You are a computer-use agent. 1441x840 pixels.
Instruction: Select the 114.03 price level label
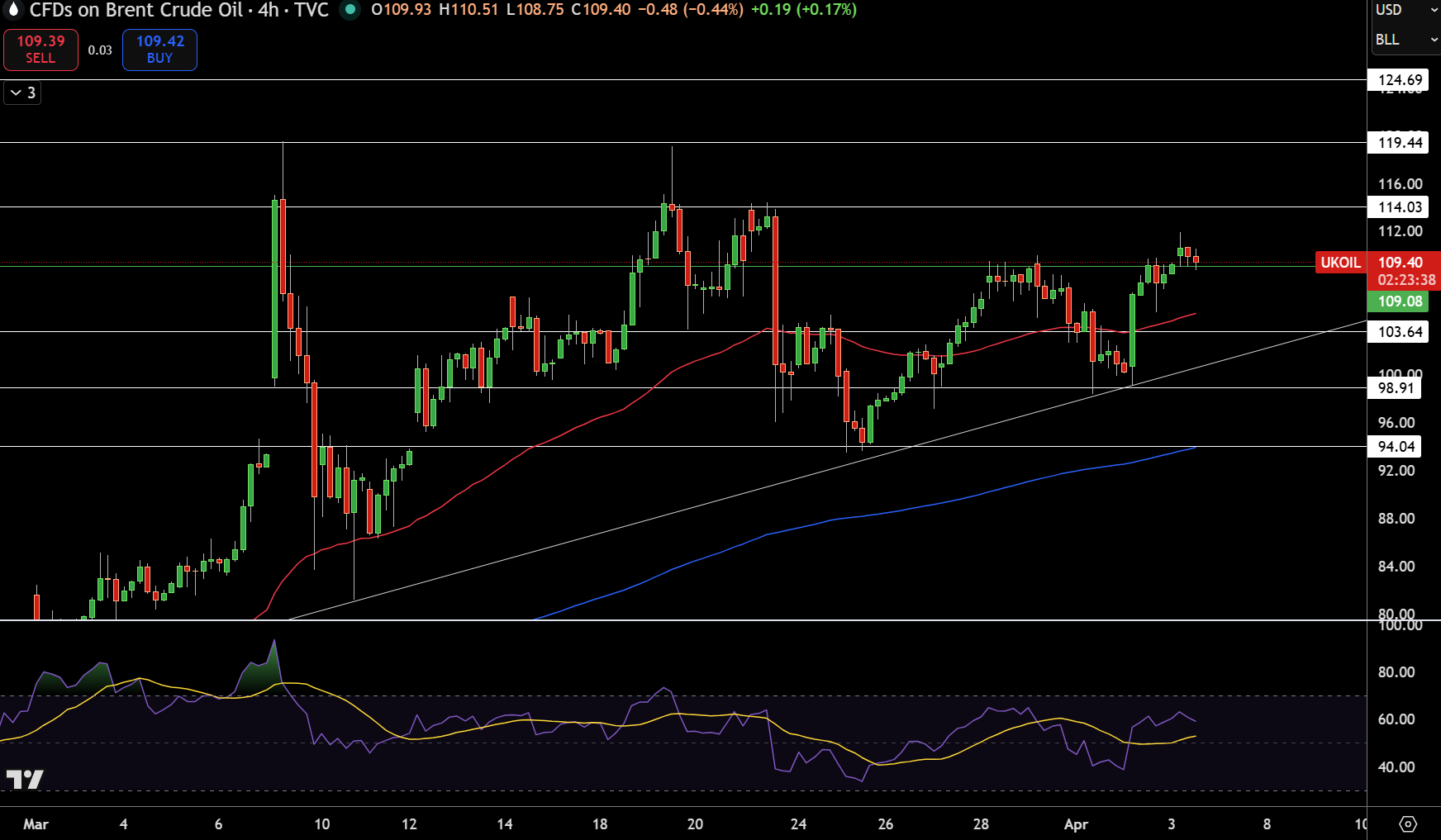[1400, 207]
